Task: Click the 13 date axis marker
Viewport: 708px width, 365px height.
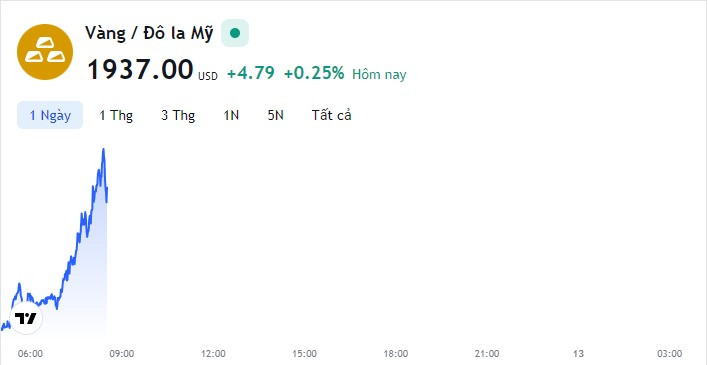Action: coord(578,353)
